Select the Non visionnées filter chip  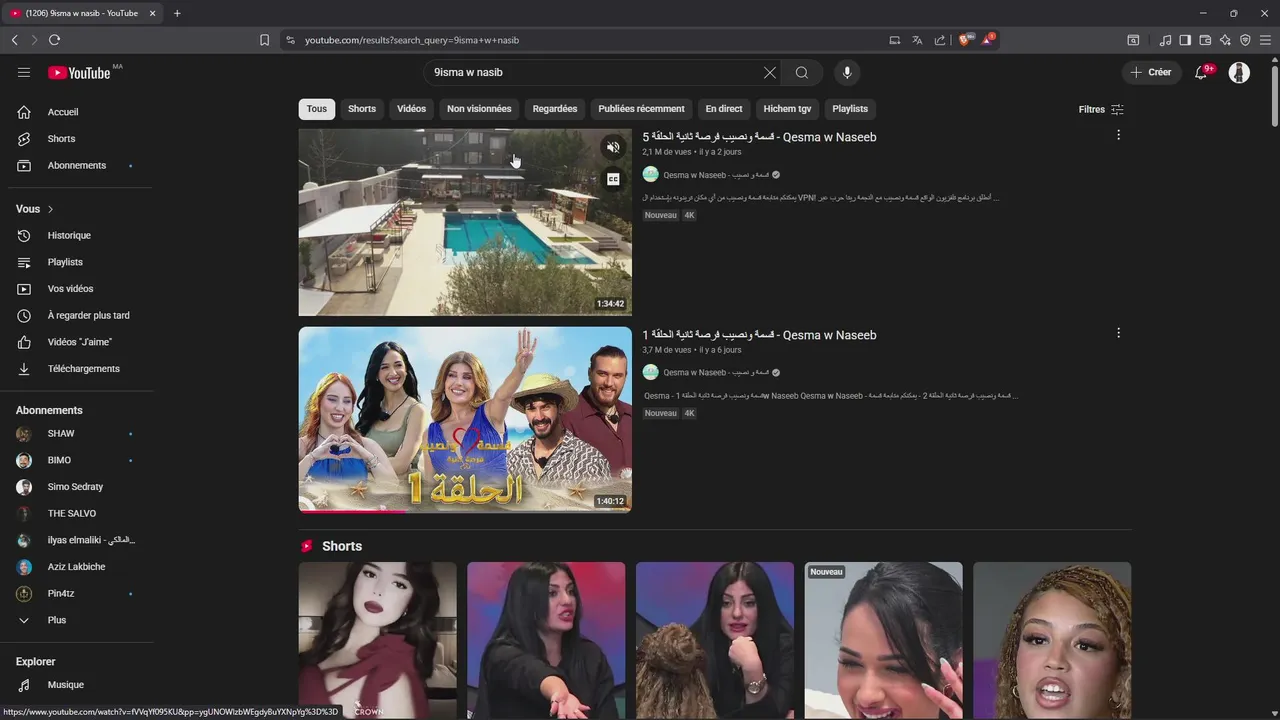pos(479,109)
